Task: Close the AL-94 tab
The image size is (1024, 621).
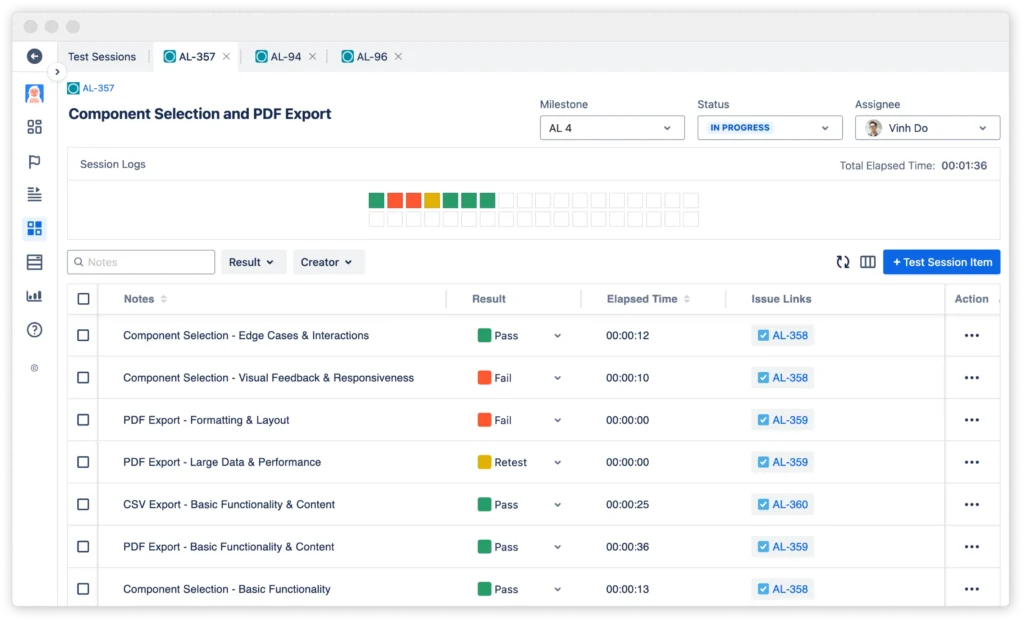Action: [x=312, y=57]
